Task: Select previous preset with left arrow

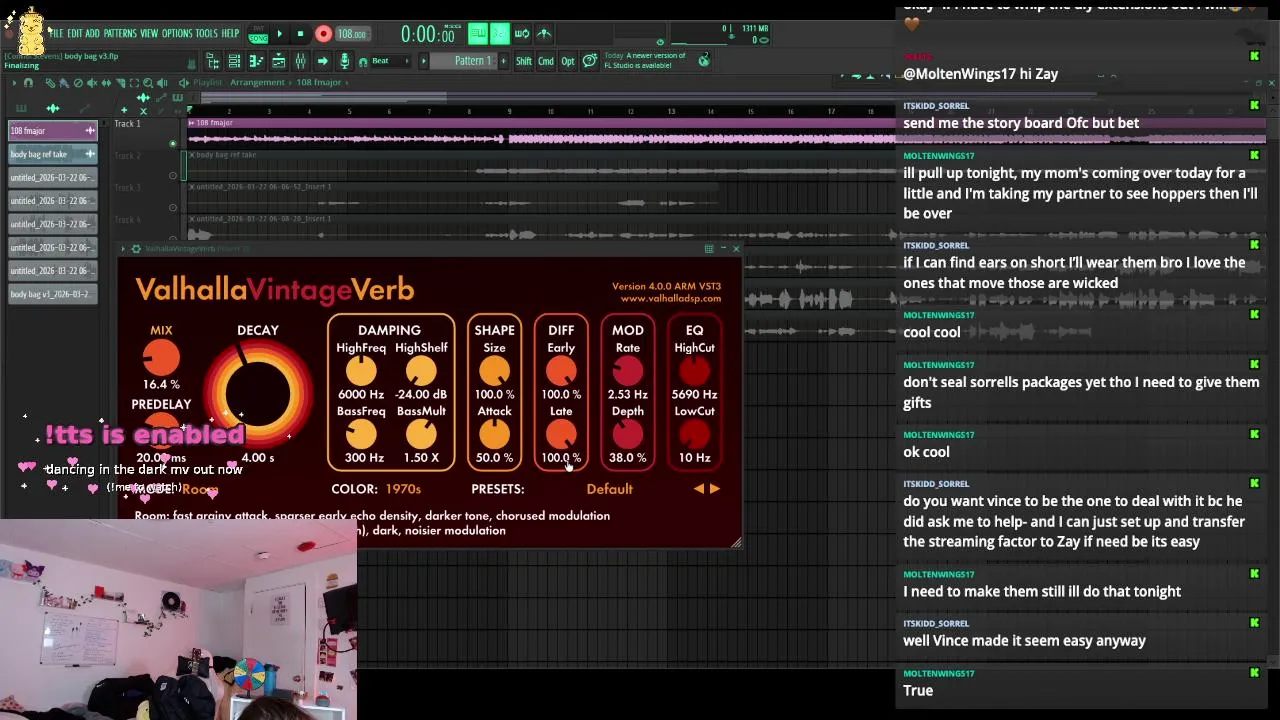Action: pos(699,489)
